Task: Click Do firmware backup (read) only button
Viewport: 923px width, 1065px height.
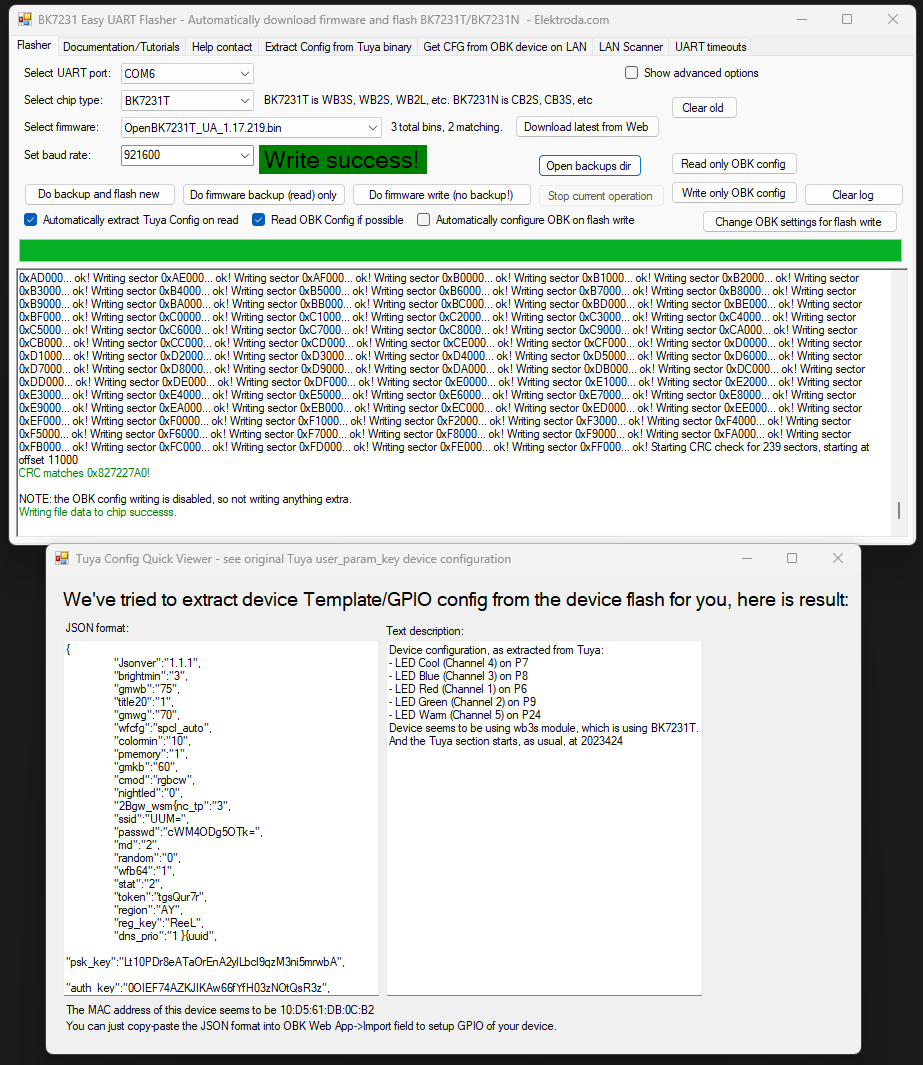Action: (x=264, y=195)
